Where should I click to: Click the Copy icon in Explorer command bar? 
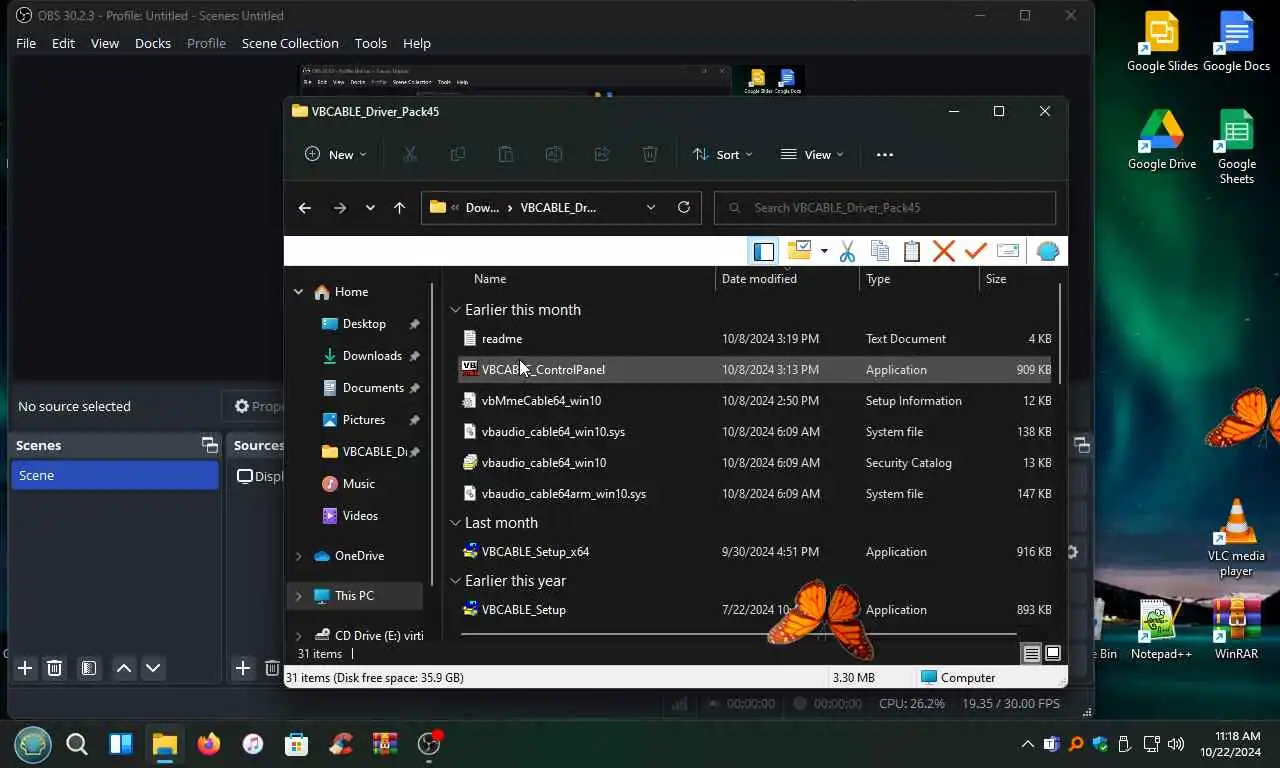[x=457, y=154]
